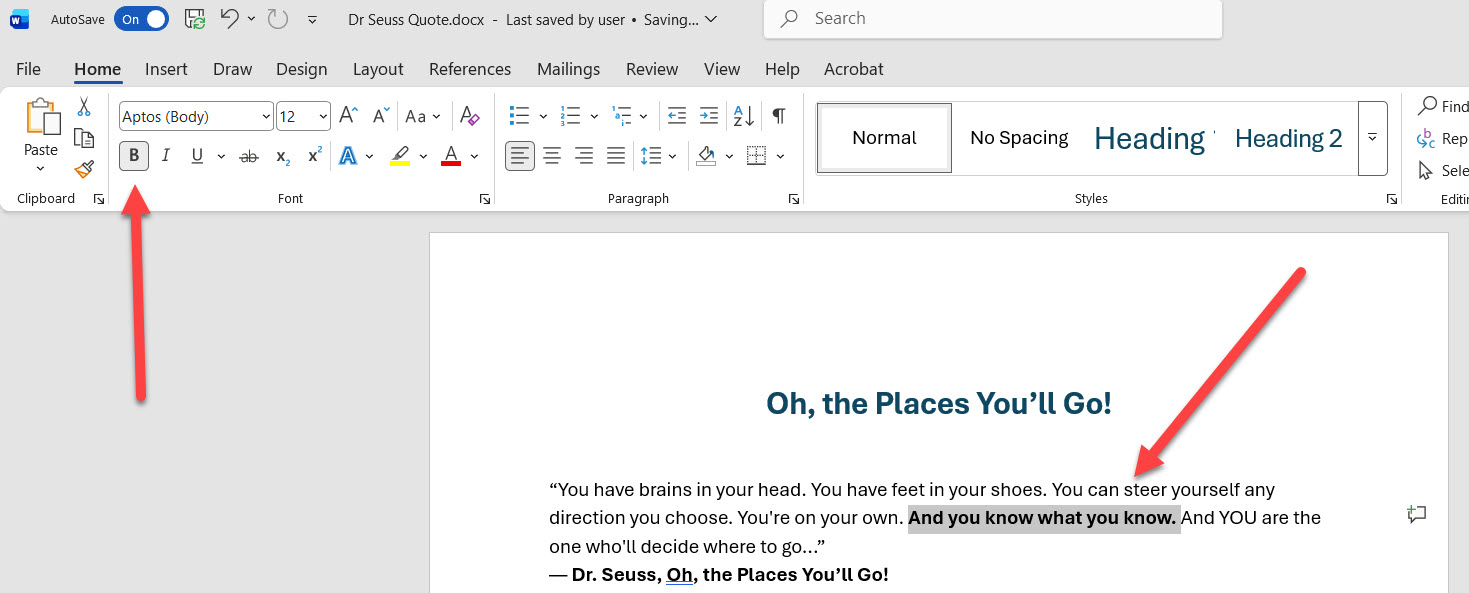The height and width of the screenshot is (593, 1469).
Task: Open the File tab
Action: click(x=29, y=69)
